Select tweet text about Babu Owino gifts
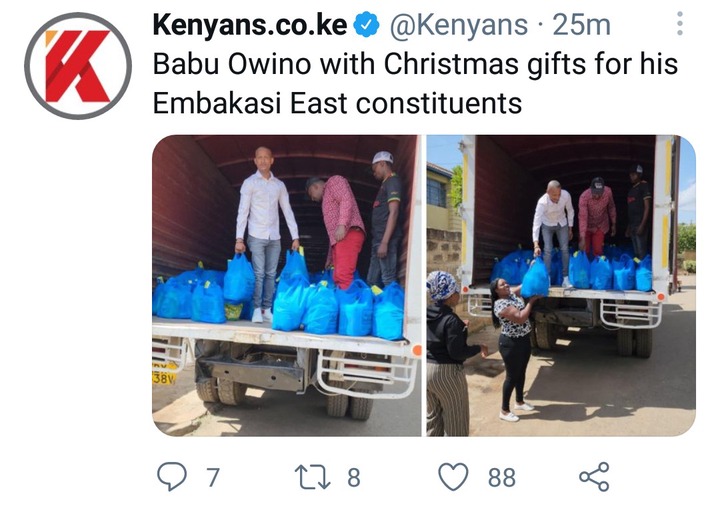The image size is (720, 508). click(415, 83)
